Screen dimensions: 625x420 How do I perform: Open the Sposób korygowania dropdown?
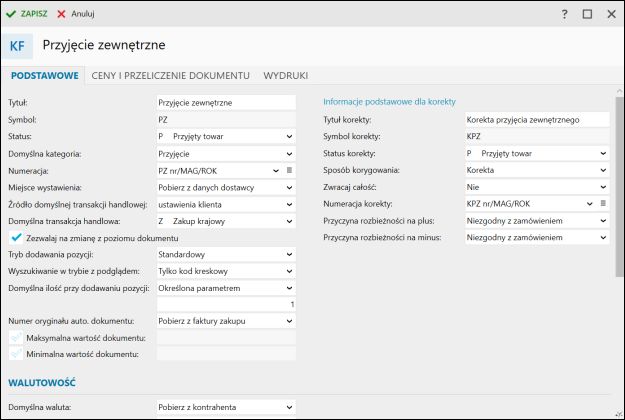(603, 170)
